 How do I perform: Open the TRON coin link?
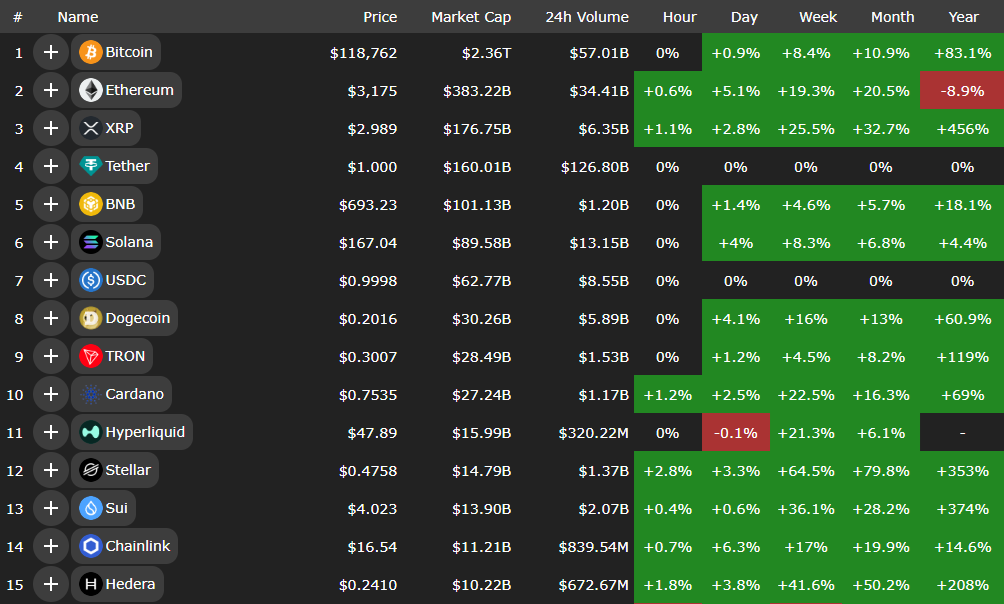(x=125, y=356)
